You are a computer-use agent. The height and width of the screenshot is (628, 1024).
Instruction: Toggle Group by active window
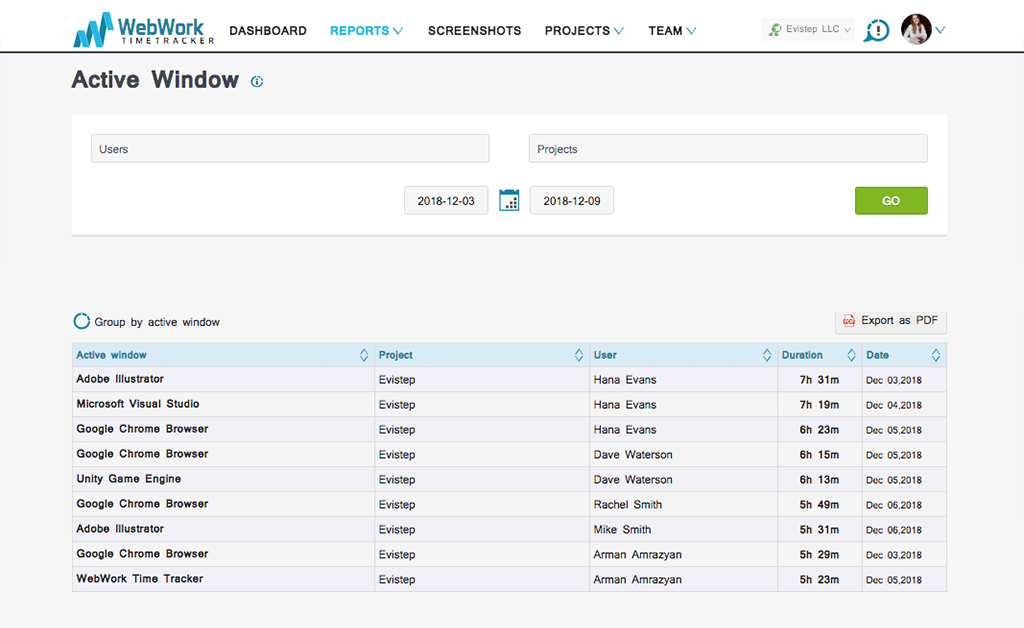[82, 321]
